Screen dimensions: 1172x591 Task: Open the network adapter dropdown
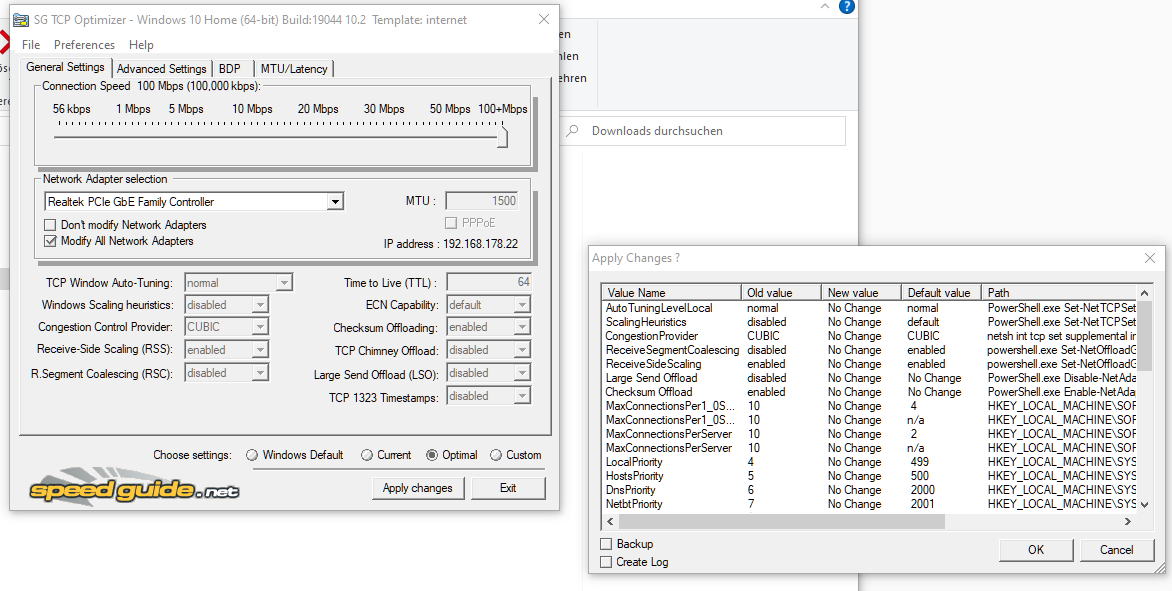pyautogui.click(x=336, y=202)
